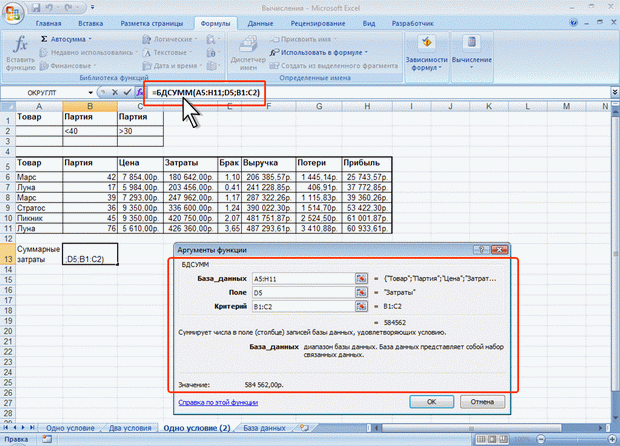Select the column H header
Screen dimensions: 620x446
367,106
